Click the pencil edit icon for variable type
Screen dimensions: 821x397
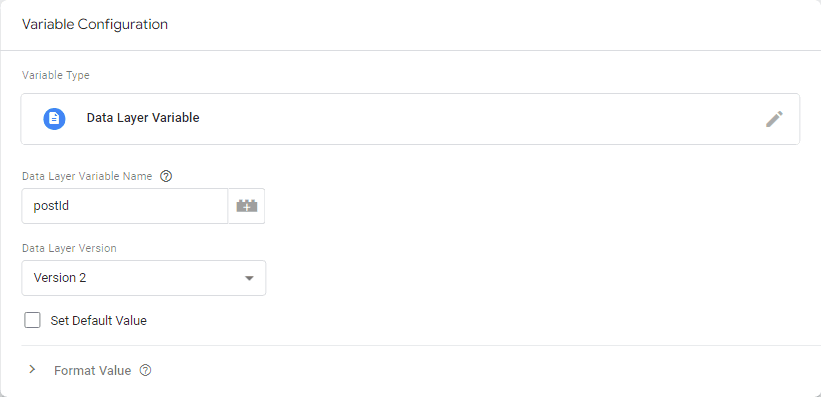tap(774, 119)
